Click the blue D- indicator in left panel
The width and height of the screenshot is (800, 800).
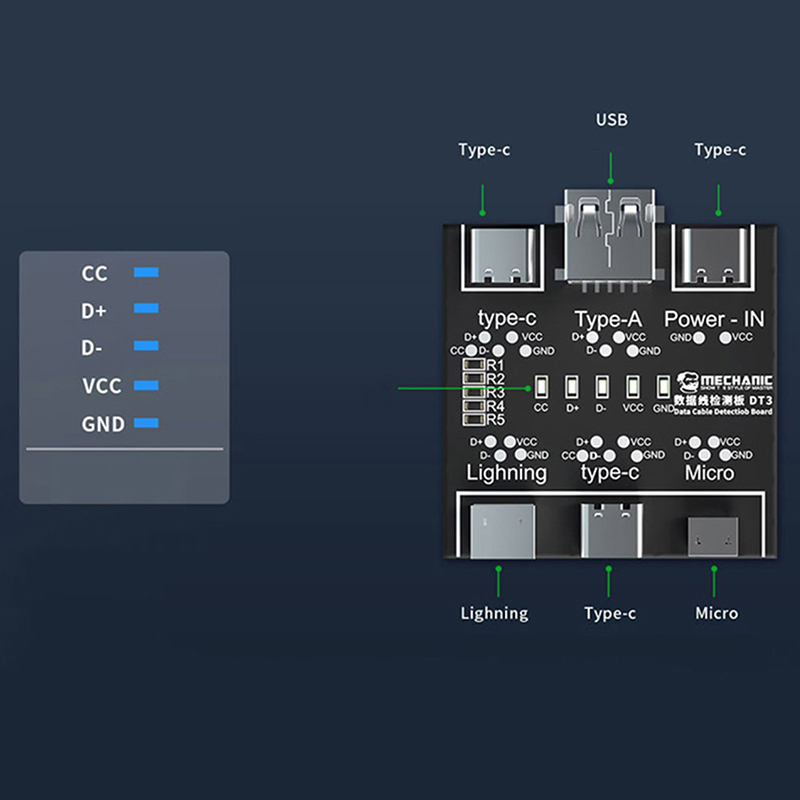147,346
